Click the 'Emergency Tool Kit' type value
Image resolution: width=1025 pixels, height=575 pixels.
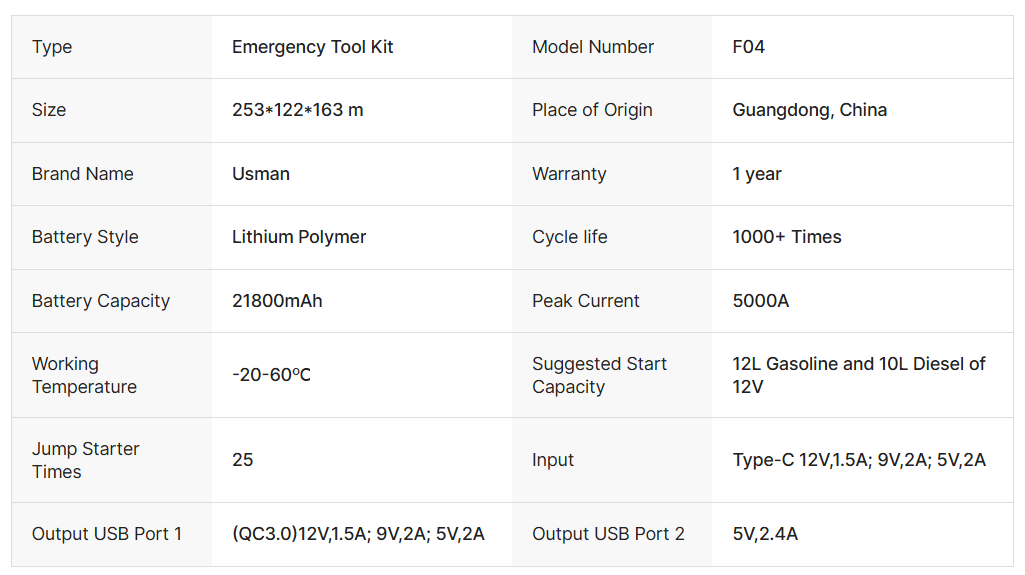click(312, 47)
